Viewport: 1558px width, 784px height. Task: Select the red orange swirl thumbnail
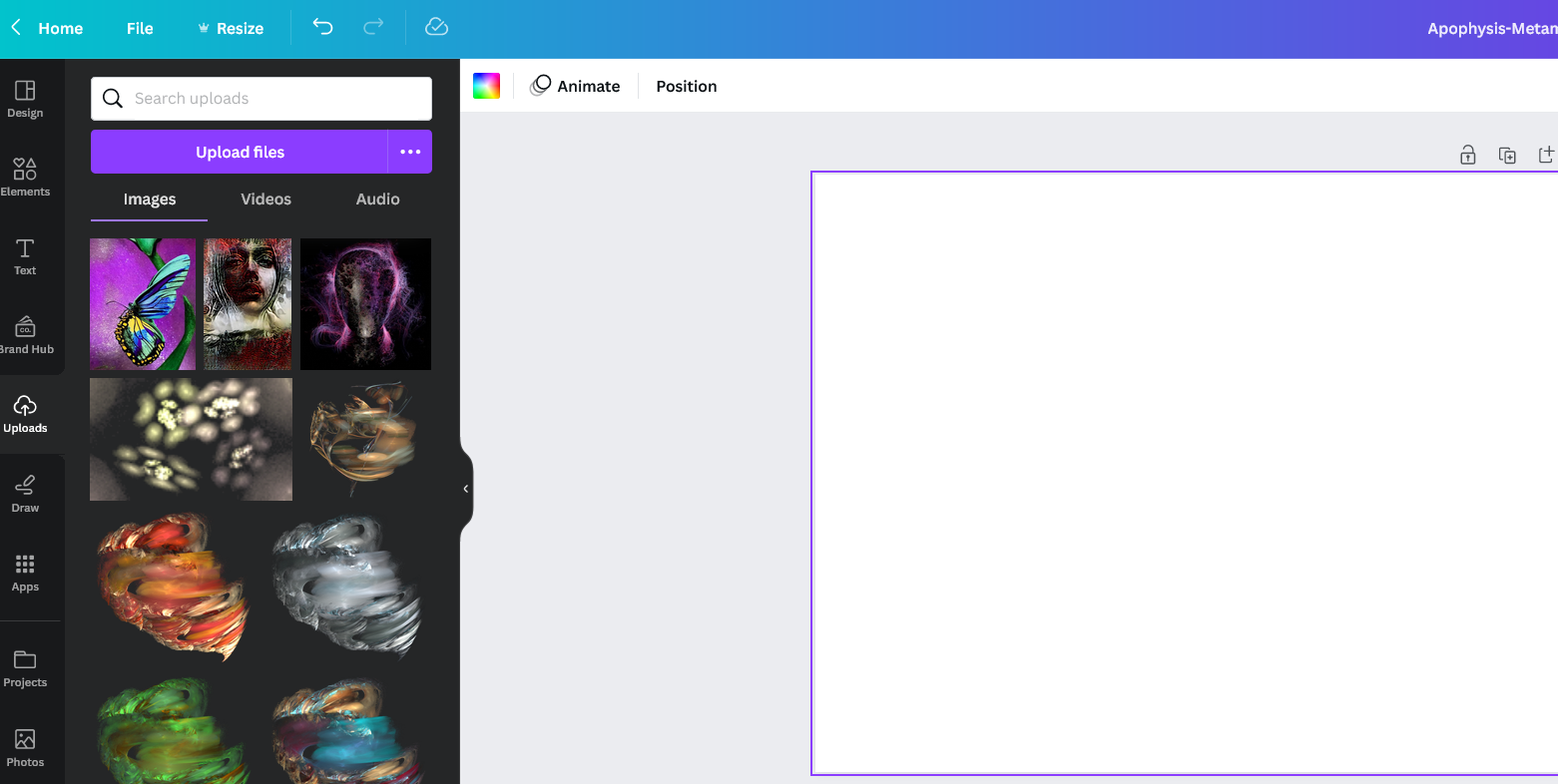coord(172,588)
